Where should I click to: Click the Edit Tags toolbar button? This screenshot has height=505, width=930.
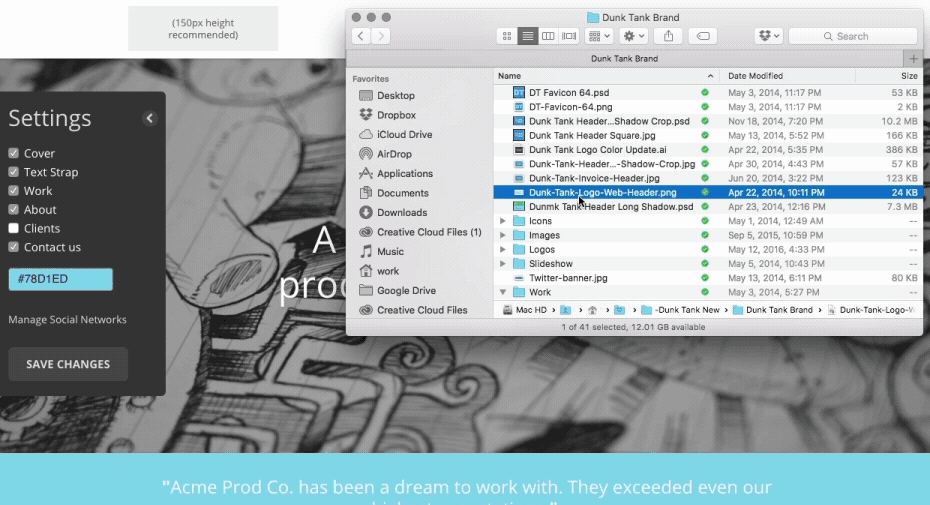click(703, 36)
